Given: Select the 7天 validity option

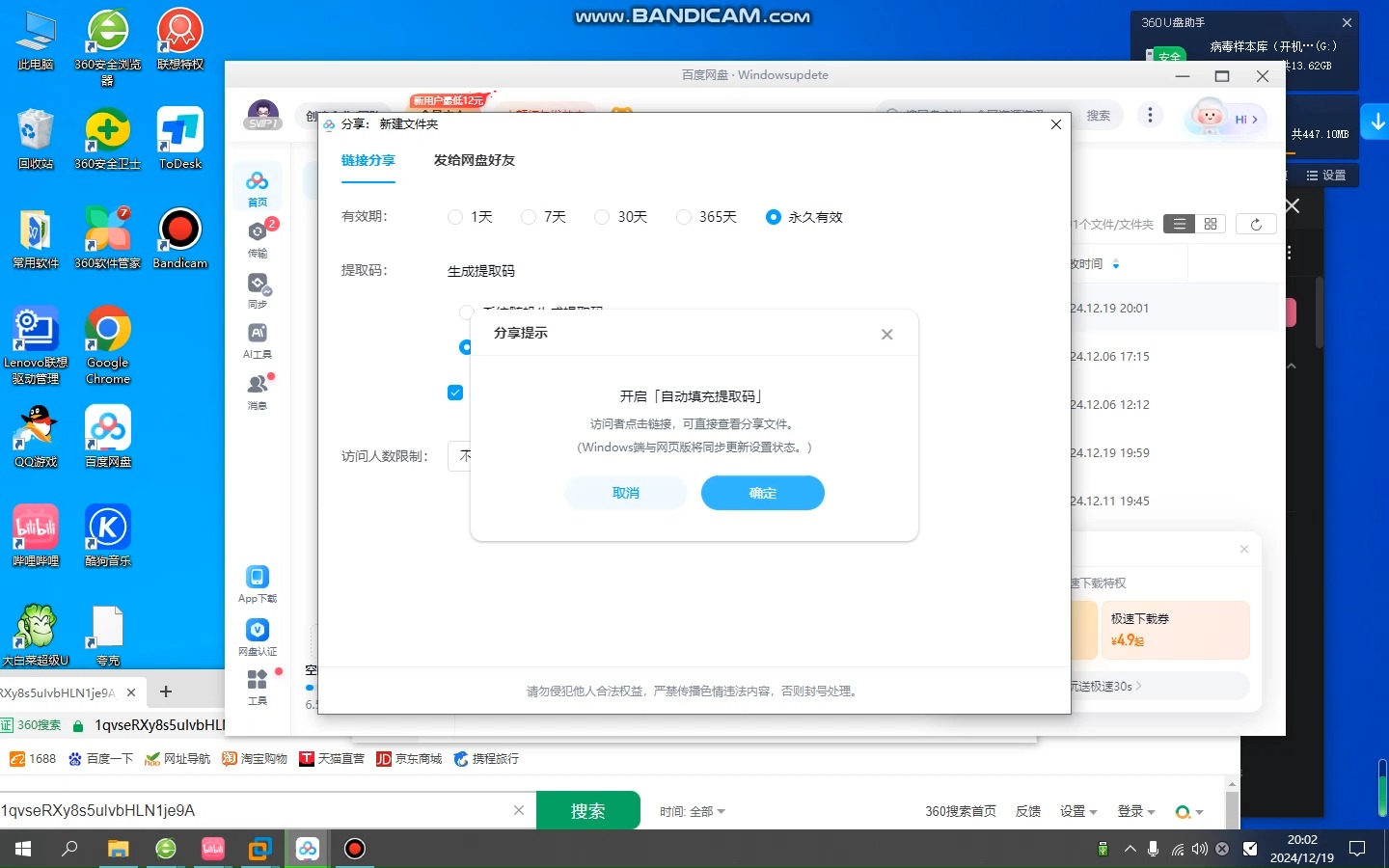Looking at the screenshot, I should coord(544,217).
